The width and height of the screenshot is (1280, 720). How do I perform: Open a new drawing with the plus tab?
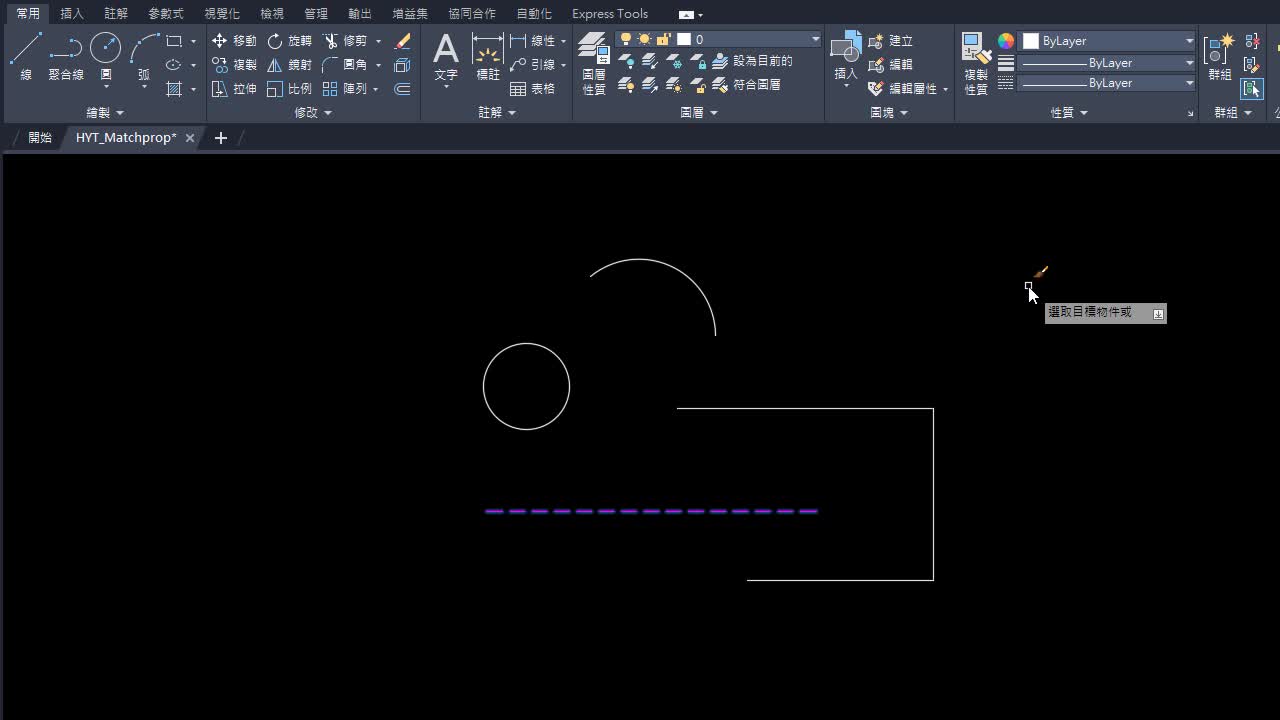tap(220, 137)
